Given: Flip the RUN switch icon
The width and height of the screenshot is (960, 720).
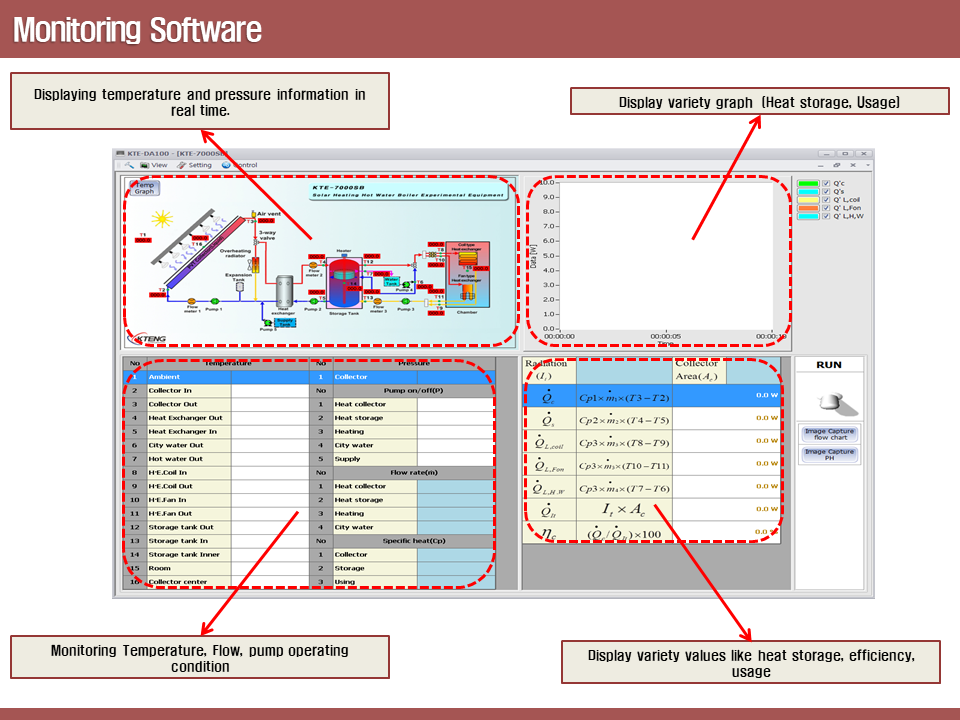Looking at the screenshot, I should [x=829, y=401].
